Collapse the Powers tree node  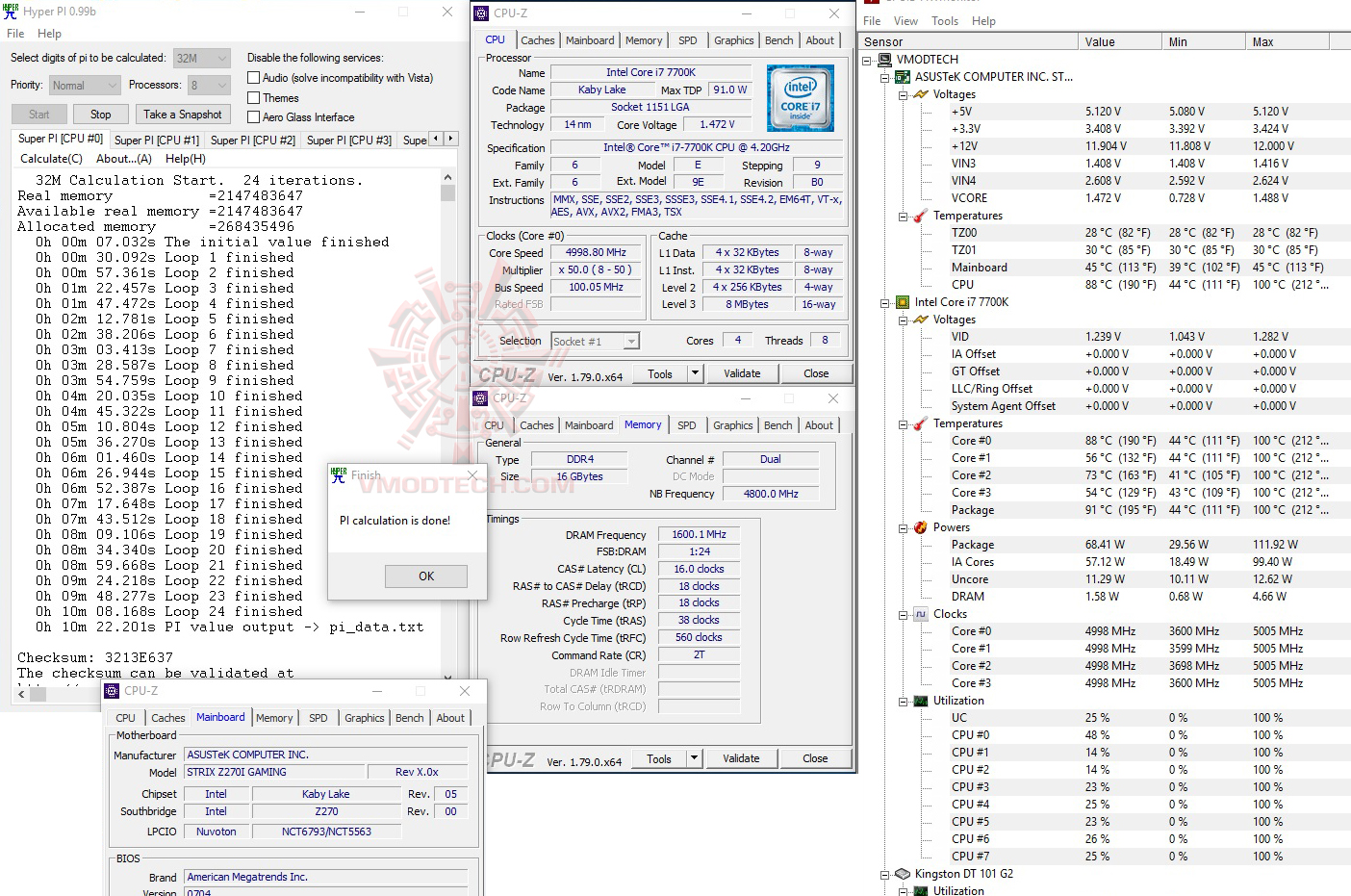coord(904,527)
